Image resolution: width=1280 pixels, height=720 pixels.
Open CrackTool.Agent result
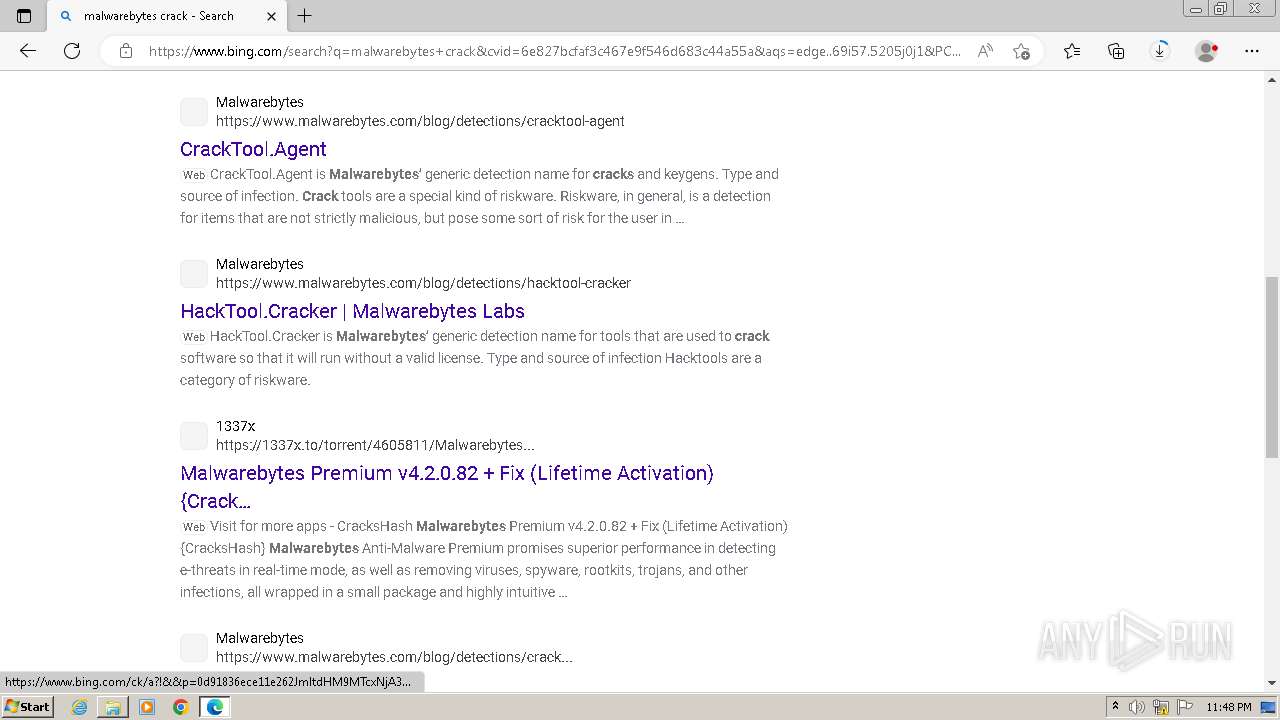pos(253,149)
